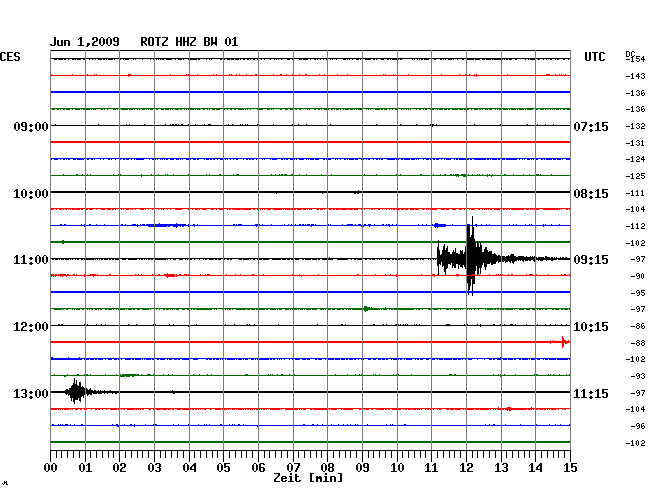Screen dimensions: 650x494
Task: Click the 06 minute axis label
Action: (258, 468)
